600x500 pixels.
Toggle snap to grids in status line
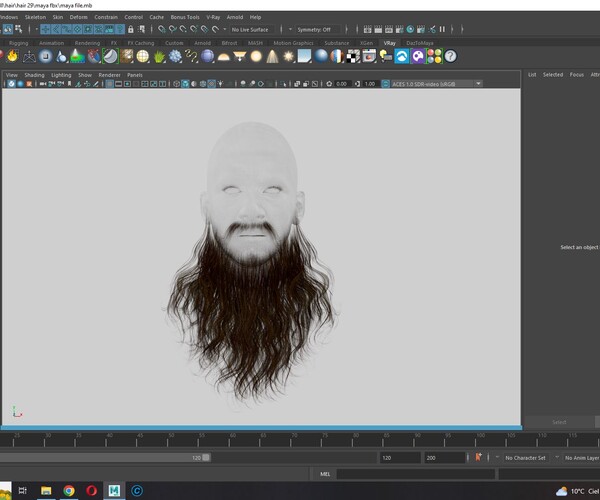pyautogui.click(x=162, y=29)
